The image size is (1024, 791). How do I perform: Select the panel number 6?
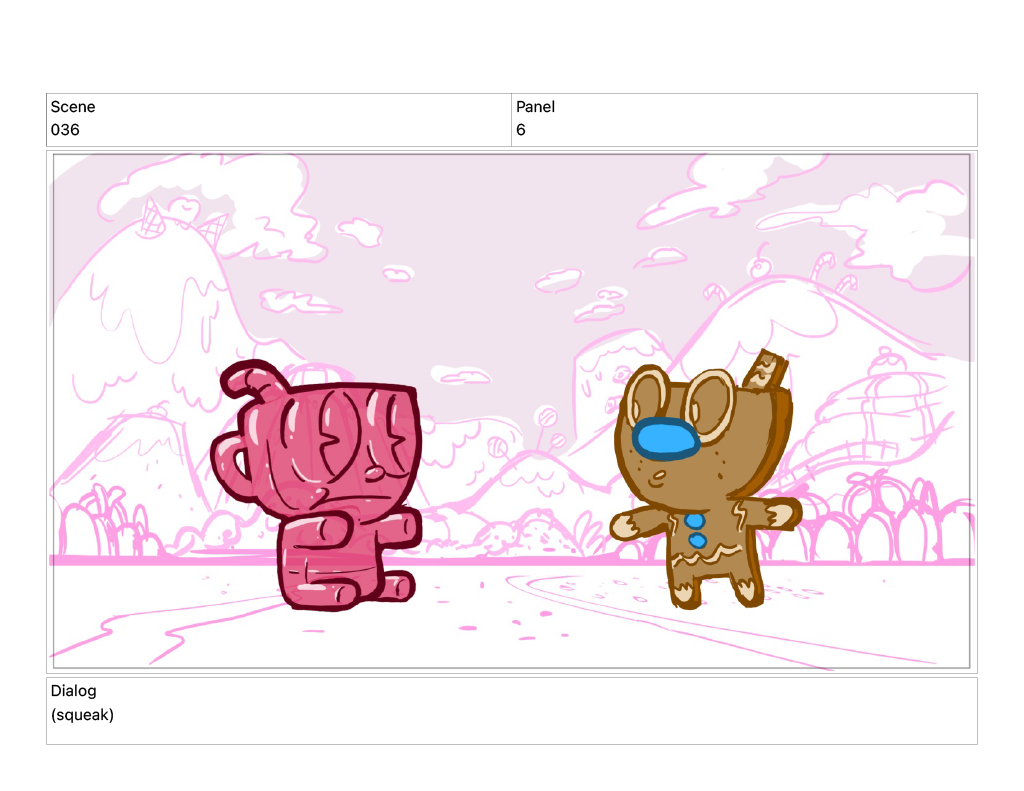[521, 130]
